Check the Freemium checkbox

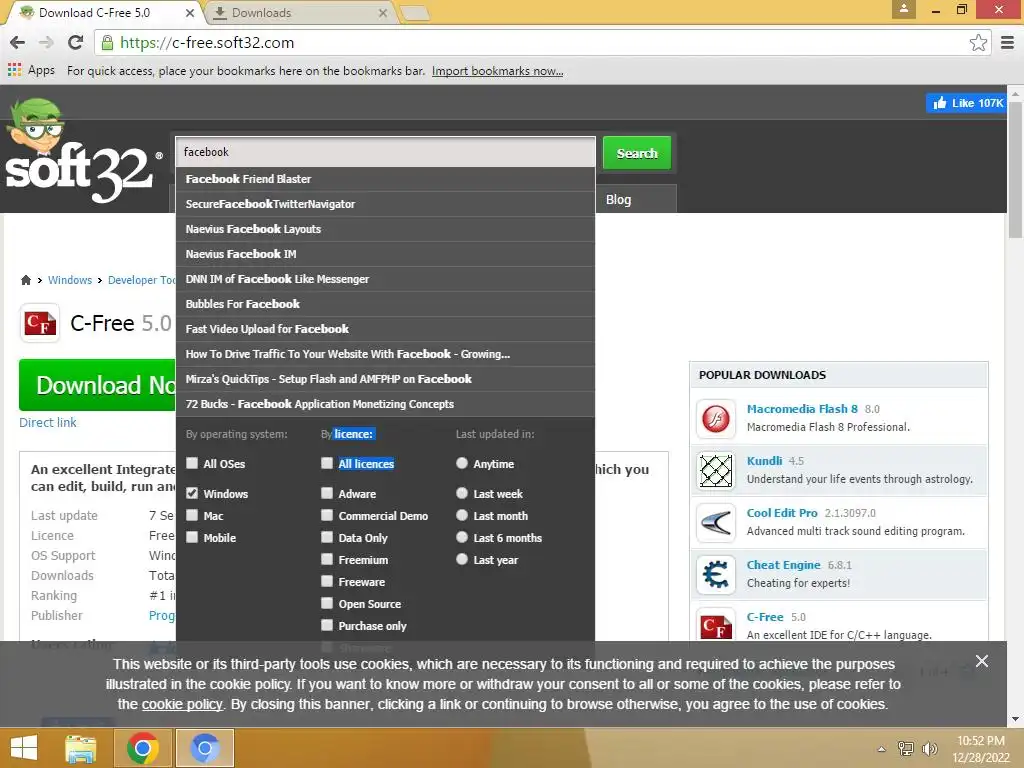(x=327, y=559)
